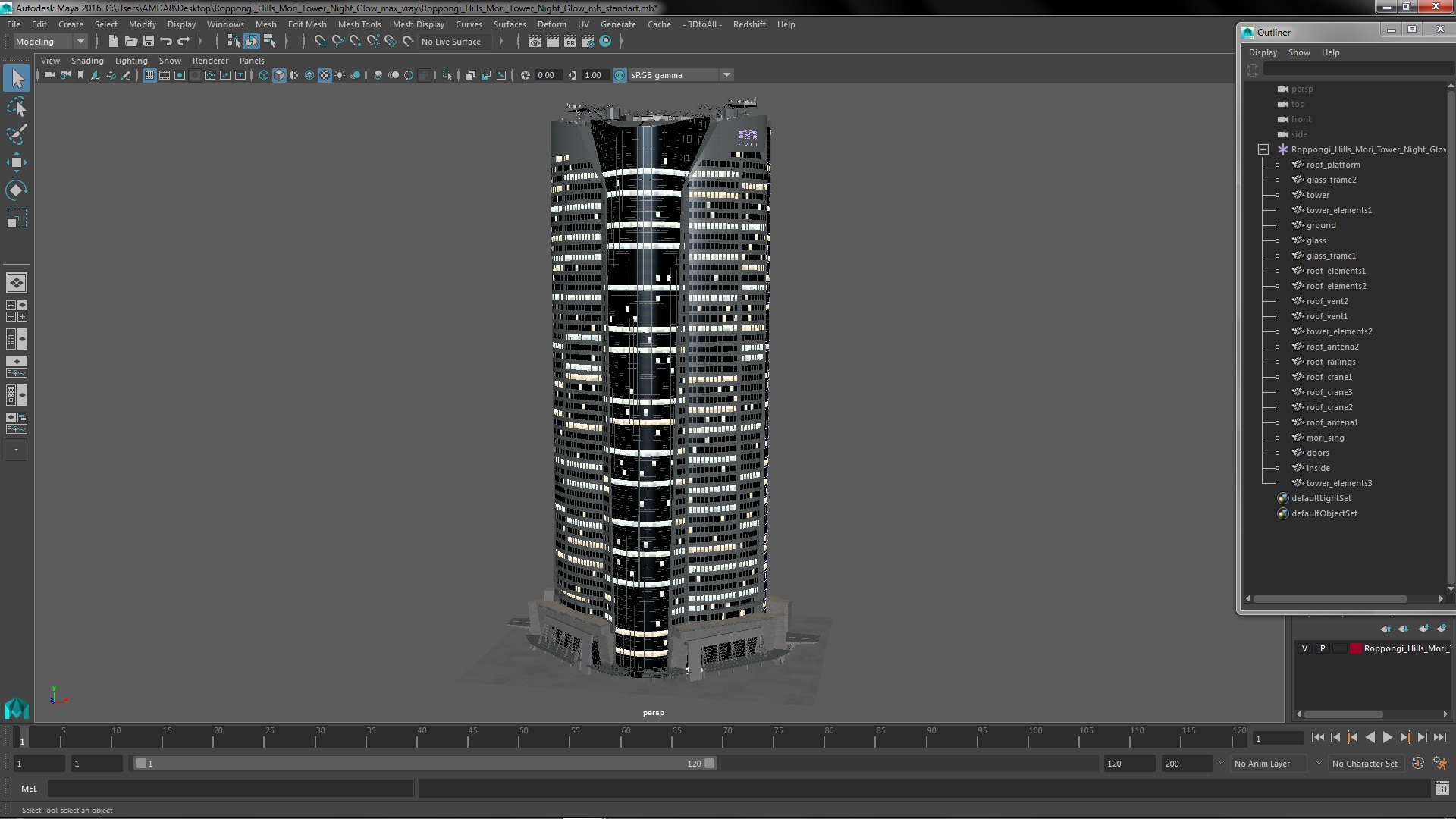
Task: Play animation forwards
Action: click(1387, 737)
